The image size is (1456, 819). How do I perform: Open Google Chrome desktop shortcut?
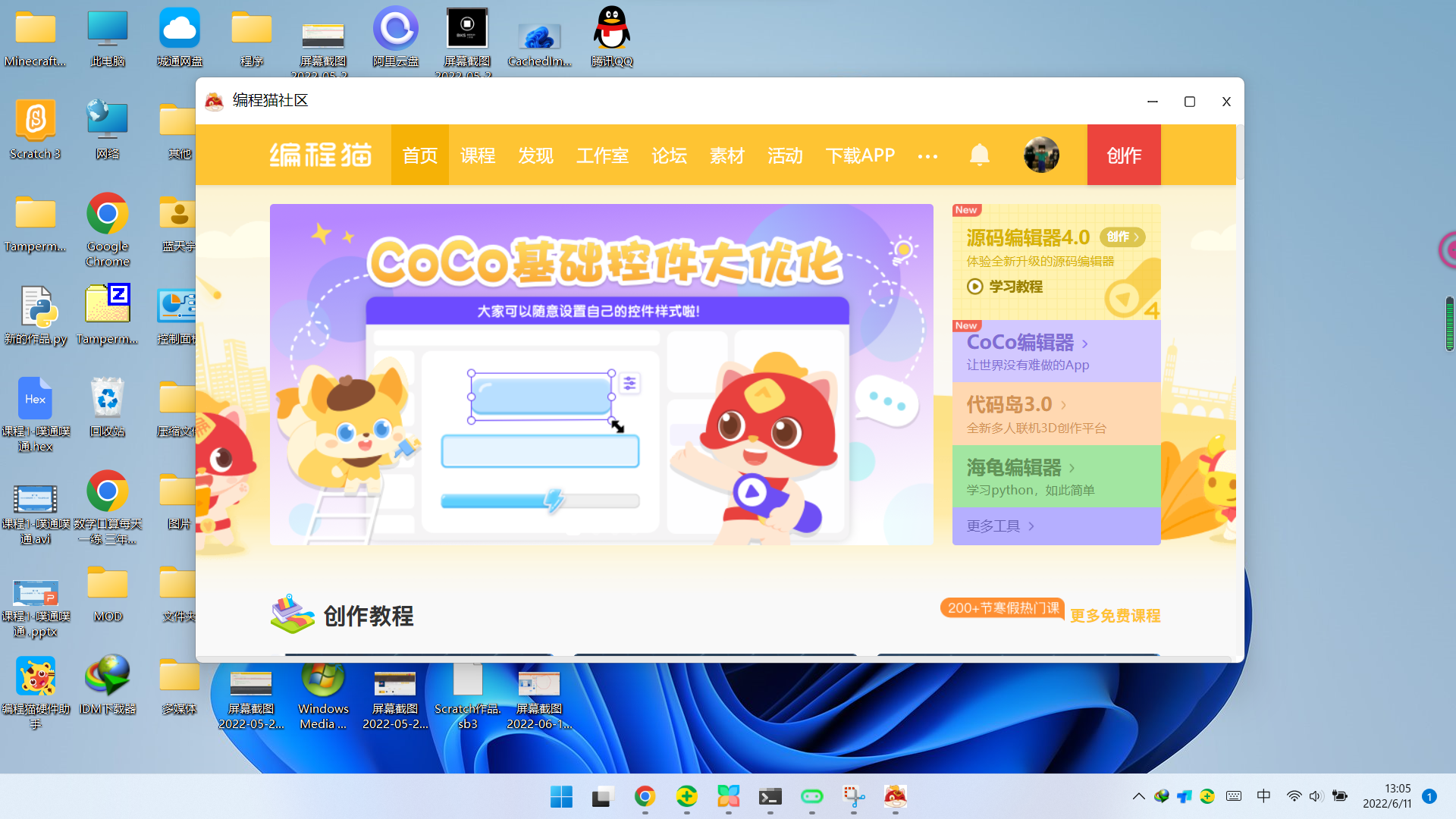[x=108, y=231]
